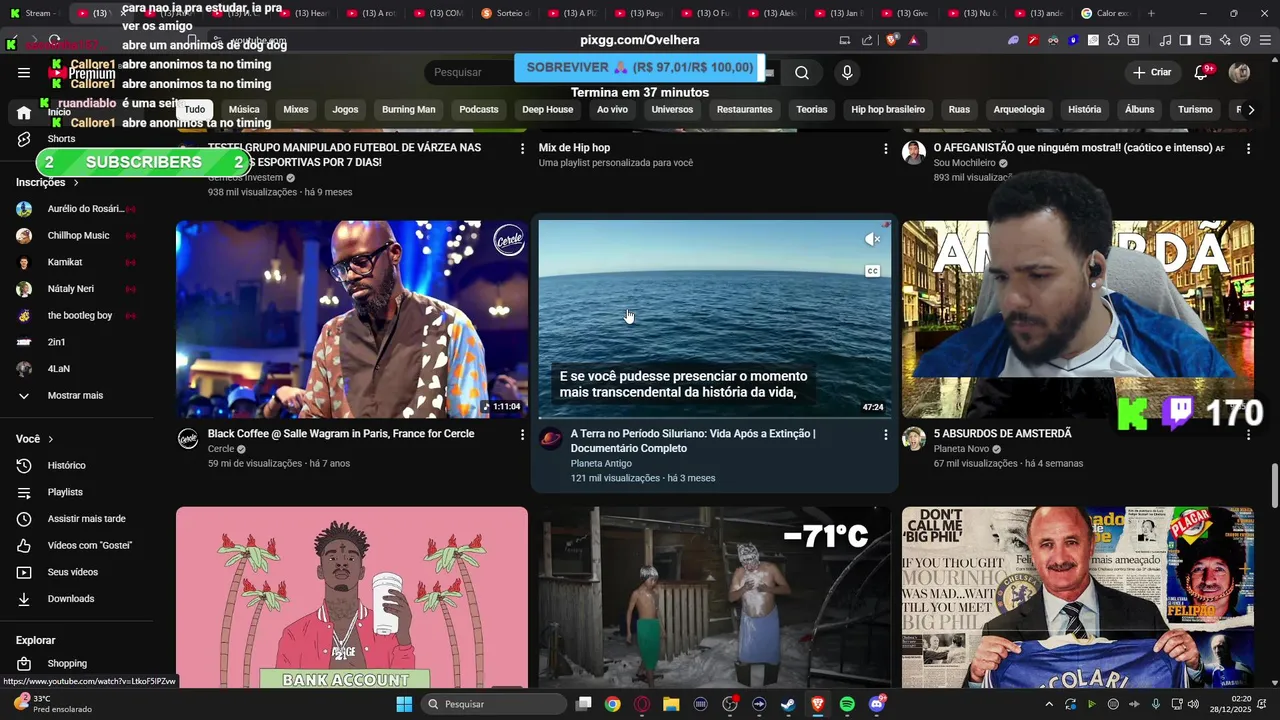The height and width of the screenshot is (720, 1280).
Task: Click the Criar button
Action: click(1151, 72)
